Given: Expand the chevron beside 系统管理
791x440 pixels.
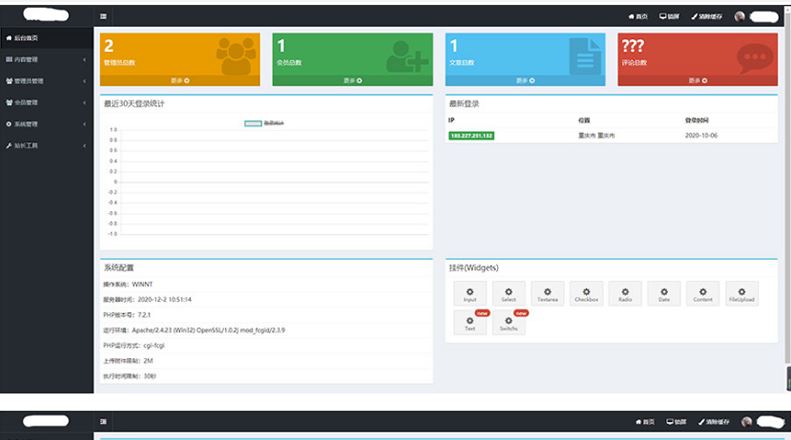Looking at the screenshot, I should [84, 124].
